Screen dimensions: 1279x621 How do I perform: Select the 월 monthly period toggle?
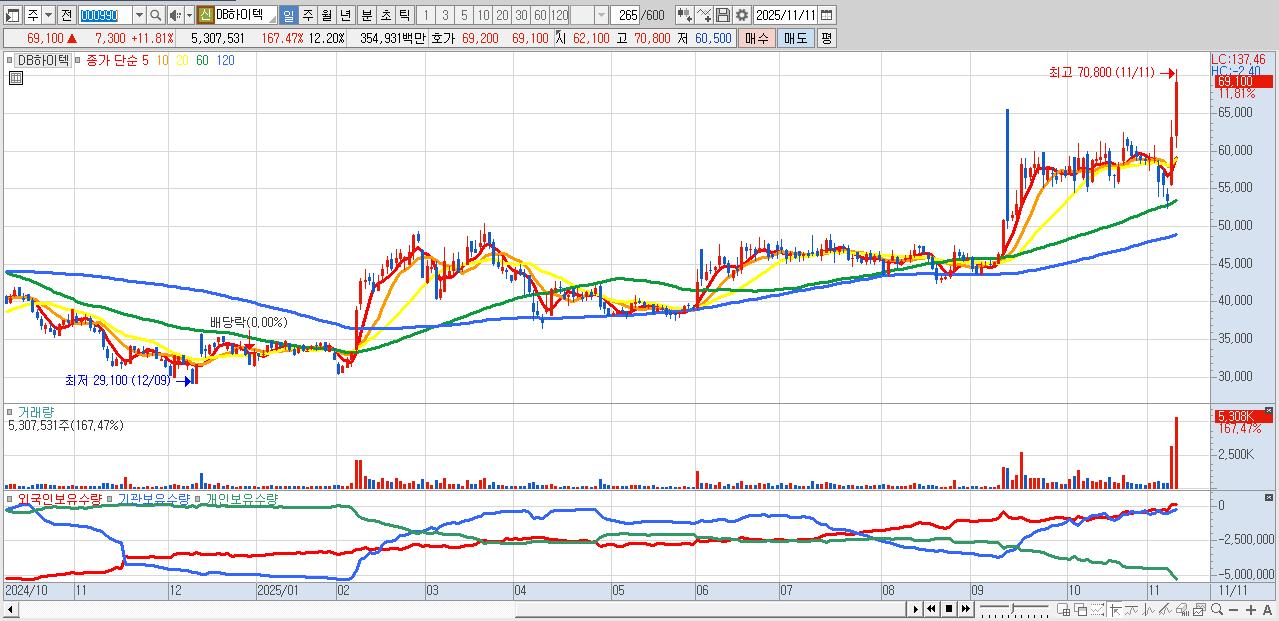(326, 15)
